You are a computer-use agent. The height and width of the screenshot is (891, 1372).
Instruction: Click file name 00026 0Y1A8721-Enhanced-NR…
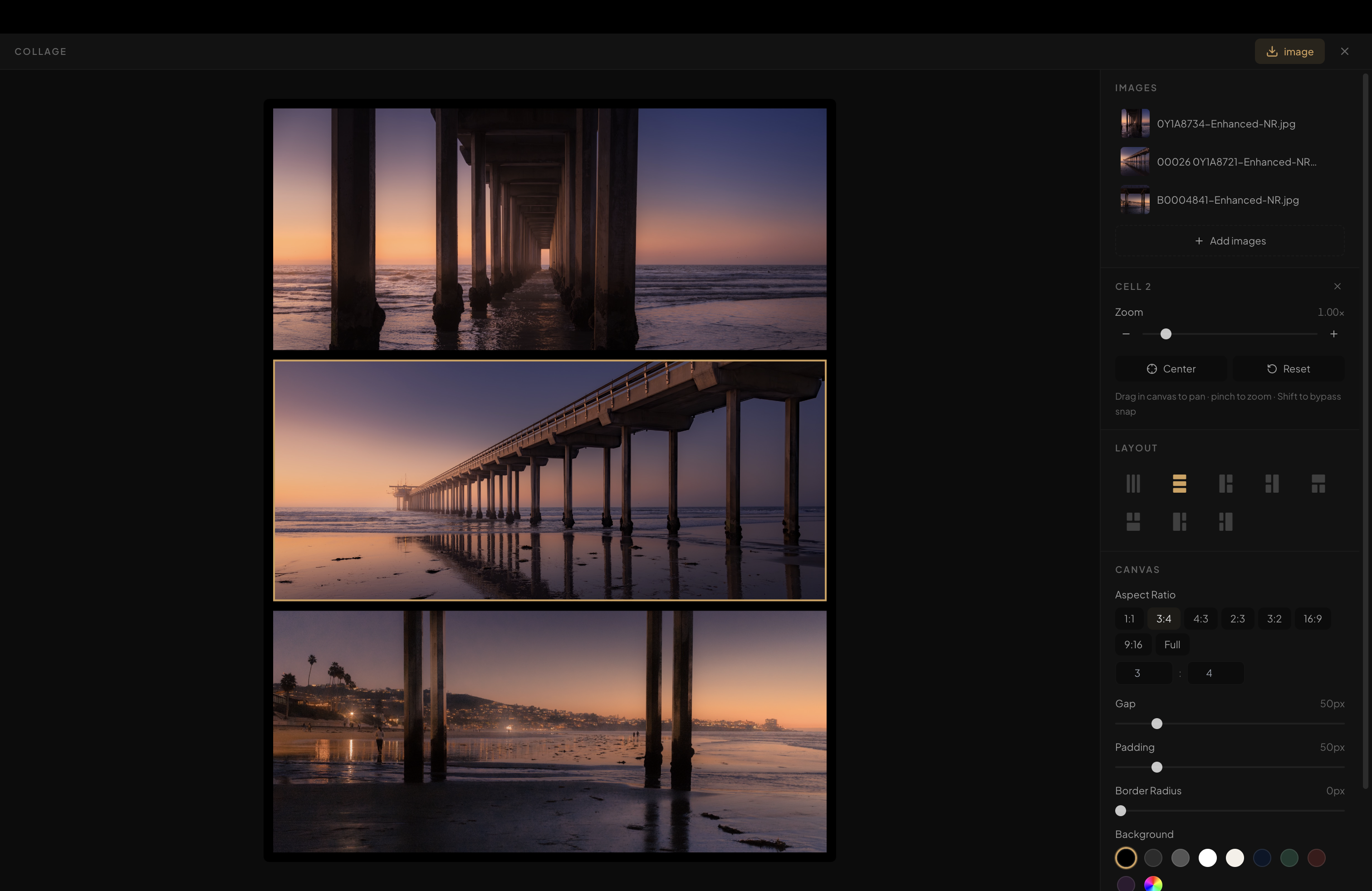1236,162
